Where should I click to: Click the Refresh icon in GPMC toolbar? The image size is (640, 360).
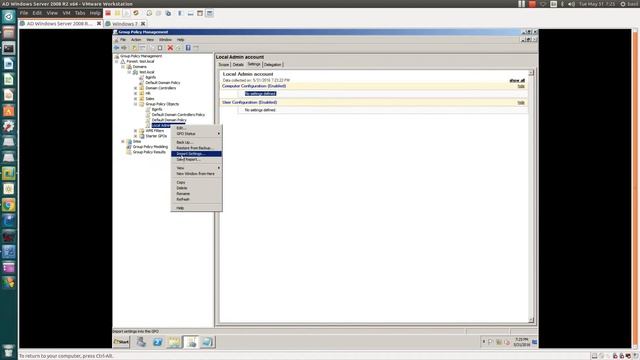tap(179, 48)
